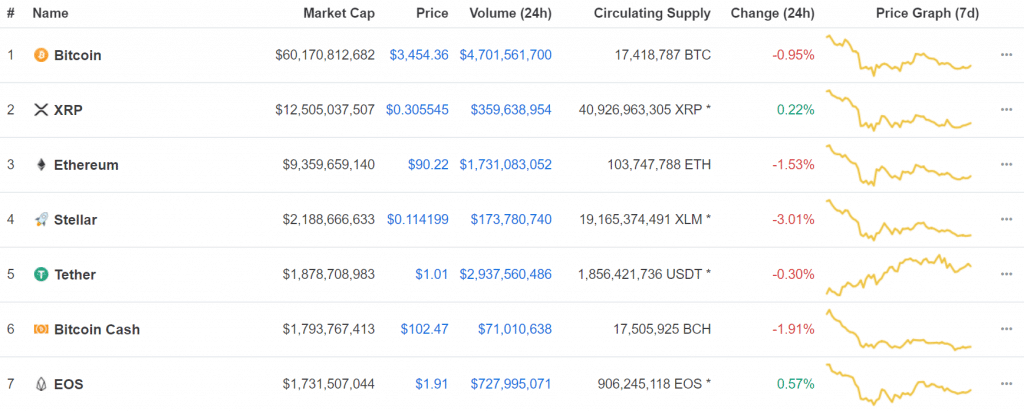Image resolution: width=1024 pixels, height=411 pixels.
Task: Sort table by Market Cap column header
Action: coord(339,14)
